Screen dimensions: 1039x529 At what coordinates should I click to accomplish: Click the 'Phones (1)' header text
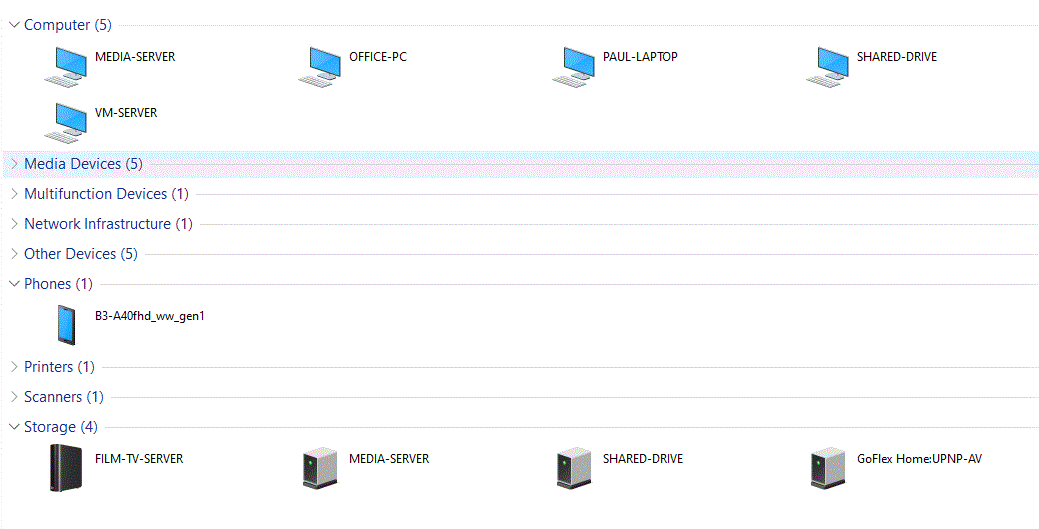58,284
